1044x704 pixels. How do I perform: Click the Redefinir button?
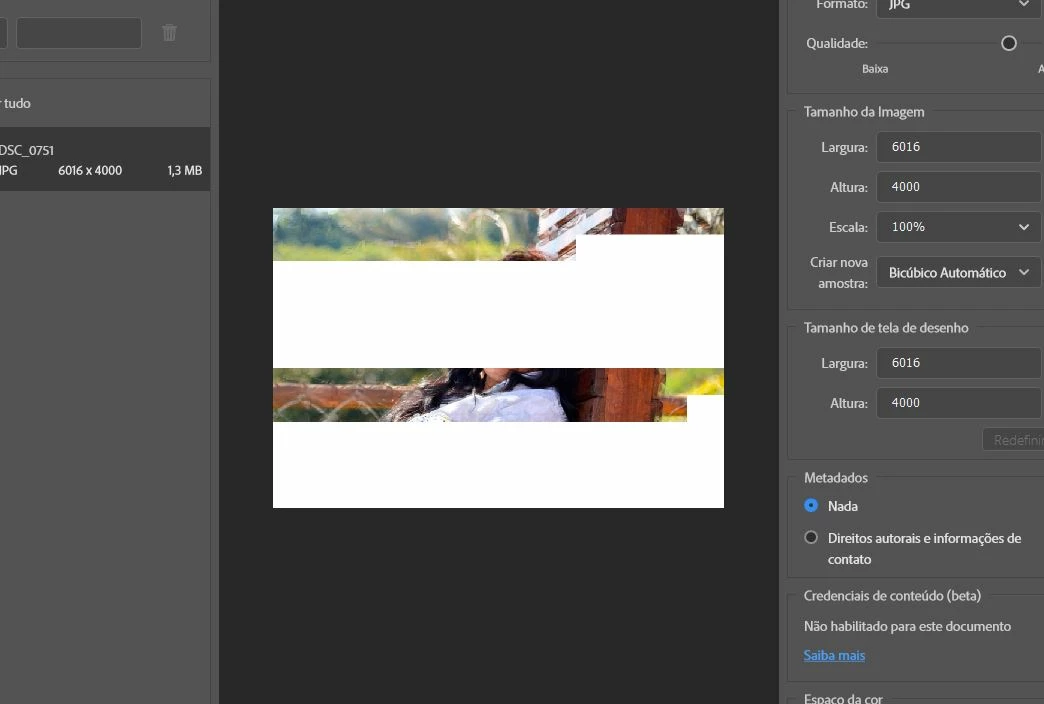point(1013,440)
